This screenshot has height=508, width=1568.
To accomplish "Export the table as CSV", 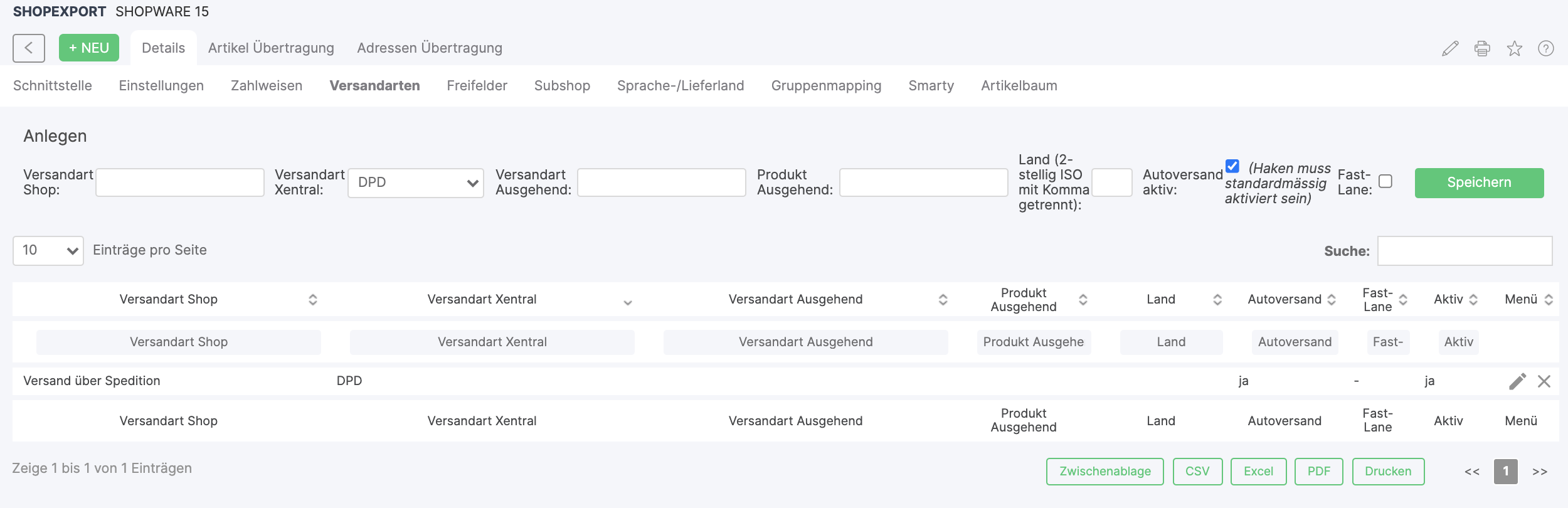I will (1197, 472).
